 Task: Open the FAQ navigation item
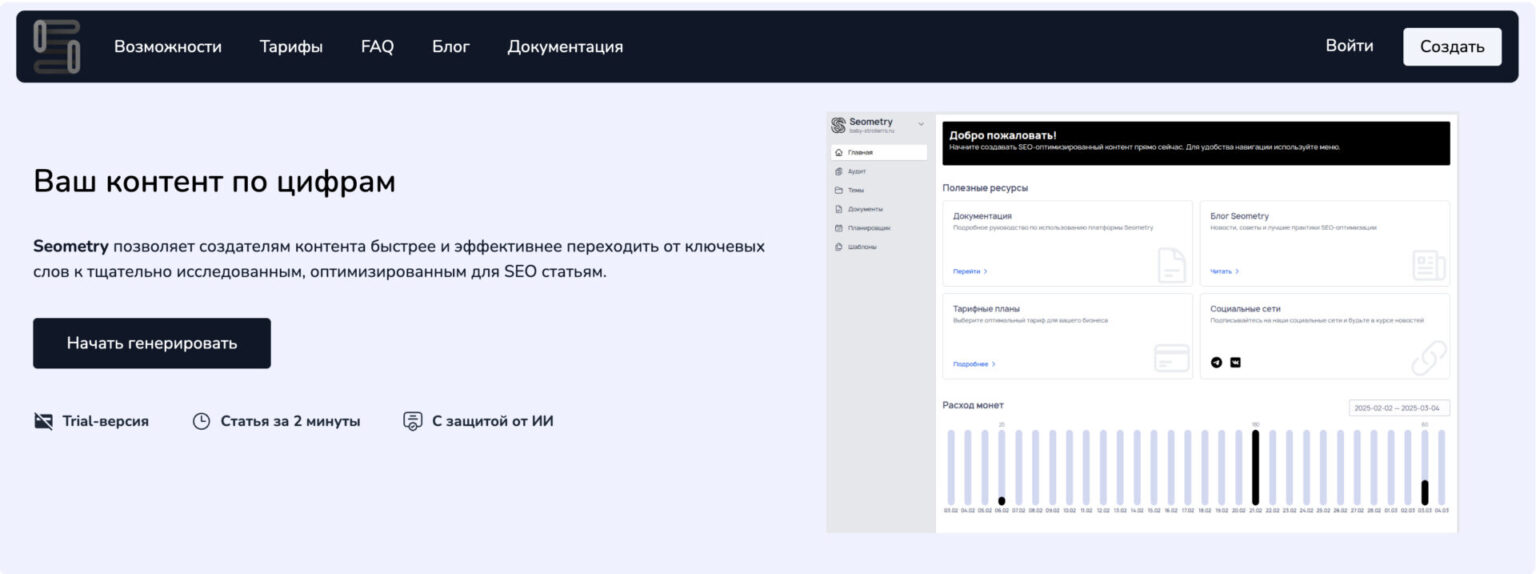click(x=377, y=47)
